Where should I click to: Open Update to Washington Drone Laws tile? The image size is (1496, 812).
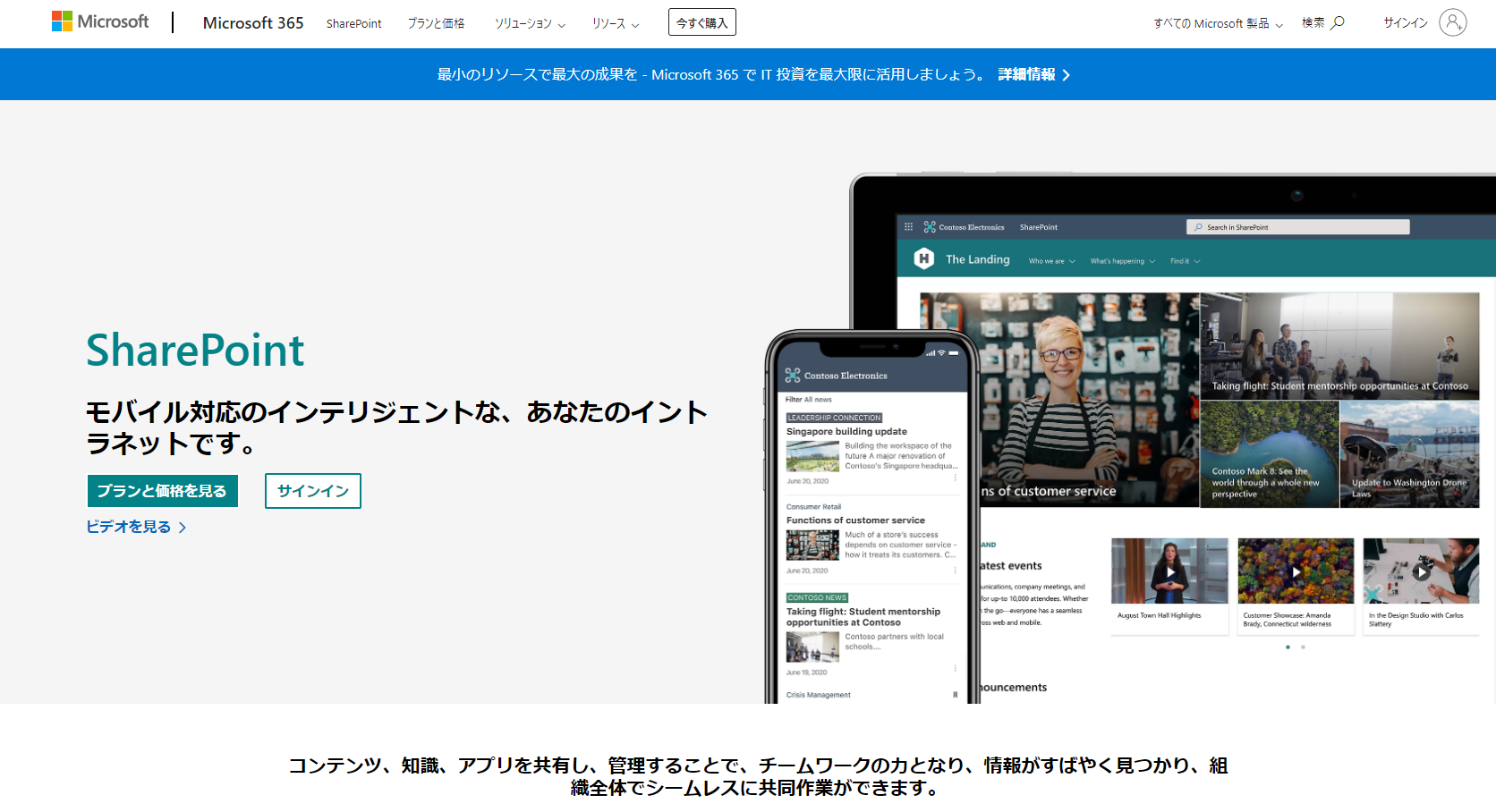(1409, 454)
